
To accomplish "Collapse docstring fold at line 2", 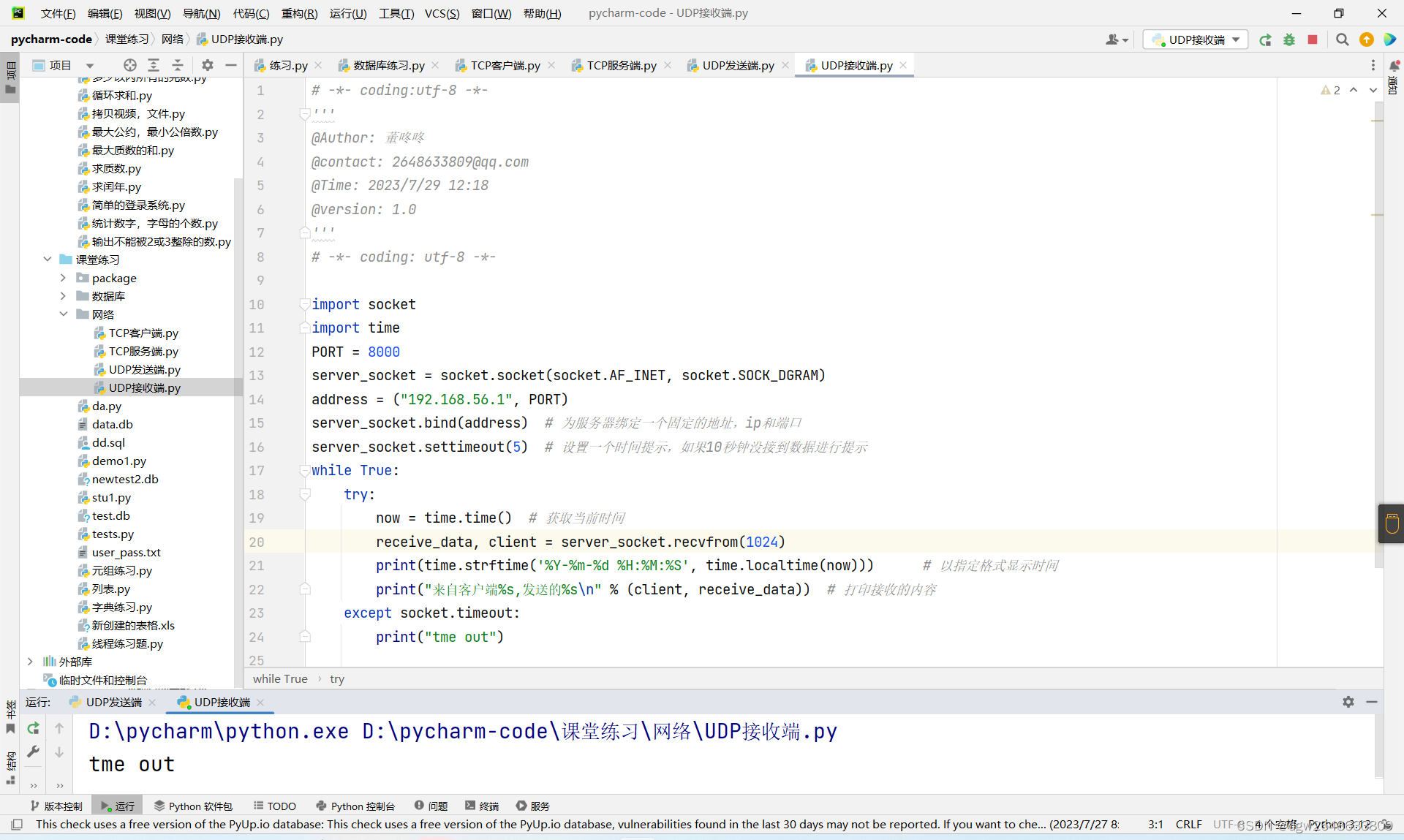I will pyautogui.click(x=305, y=114).
